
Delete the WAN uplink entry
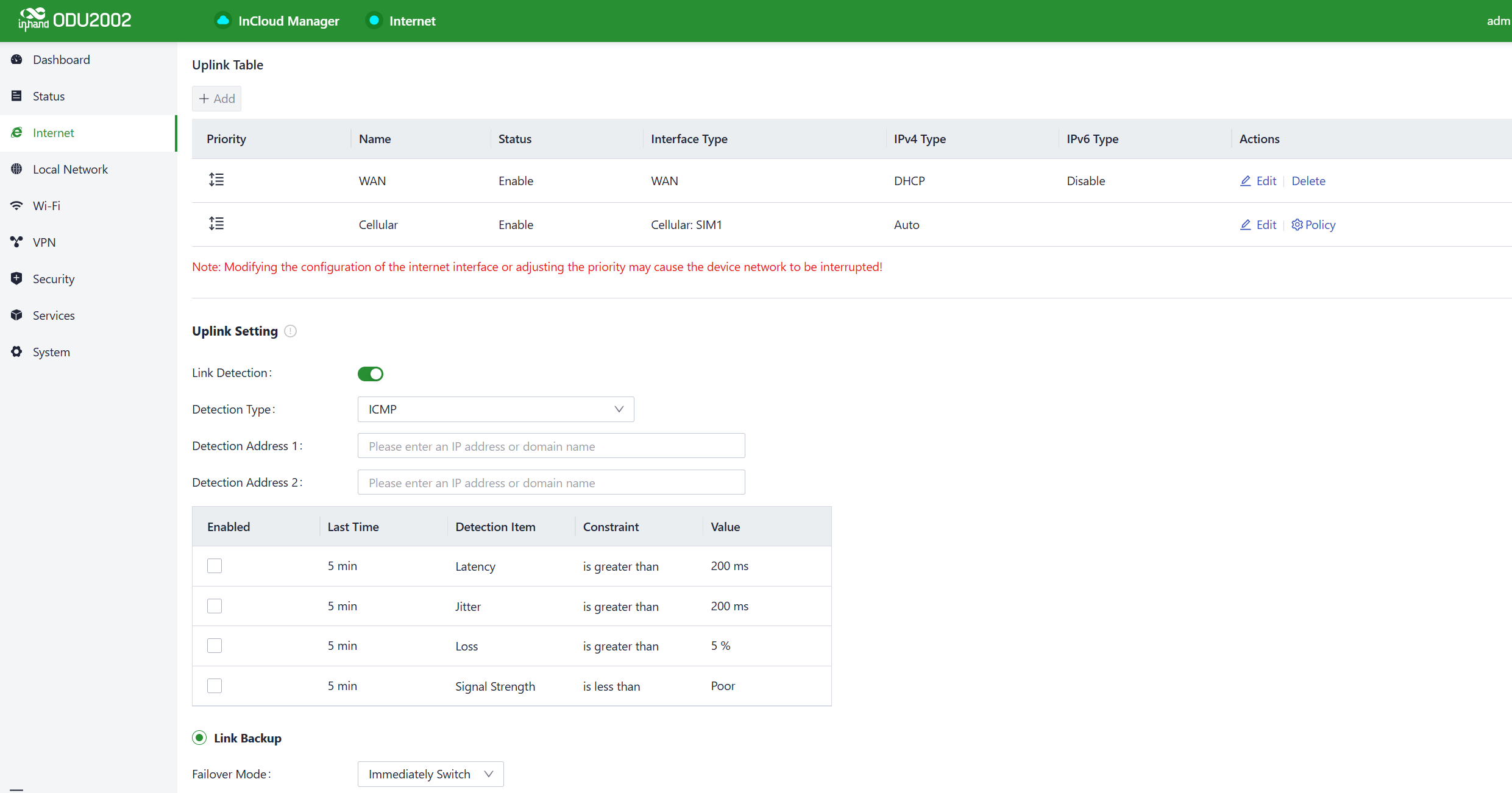tap(1308, 181)
